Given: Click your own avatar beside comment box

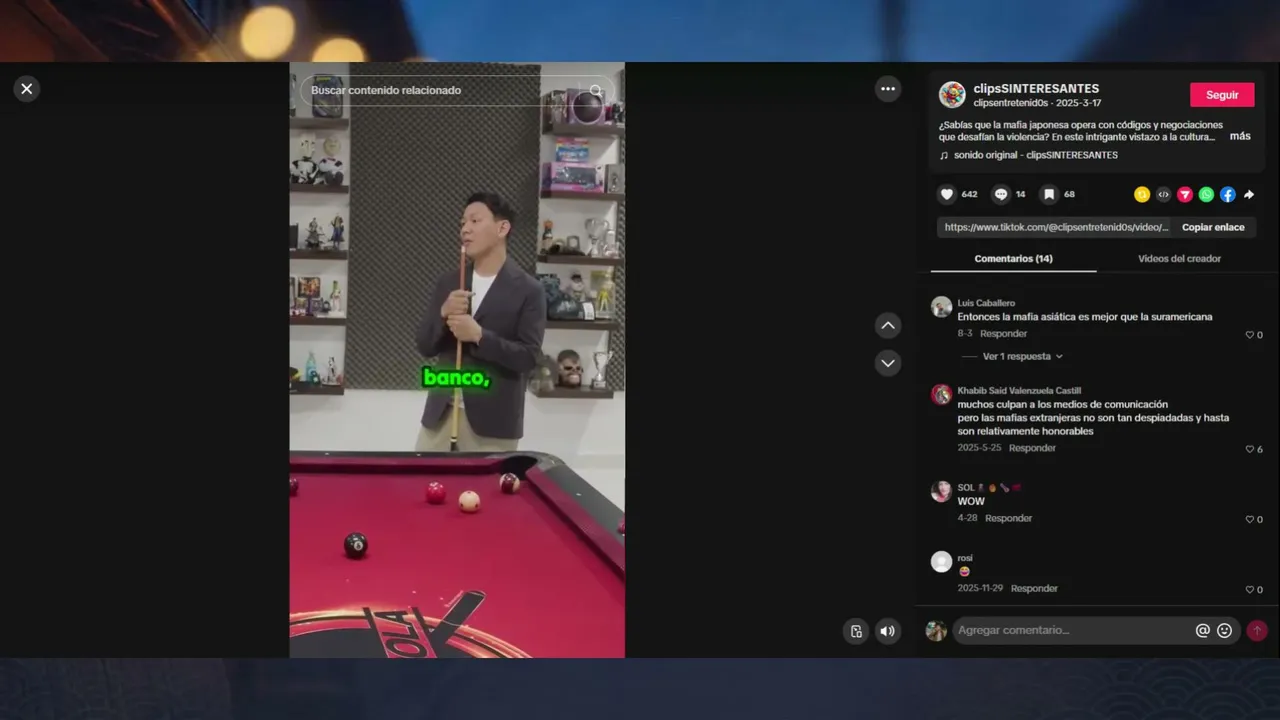Looking at the screenshot, I should click(936, 630).
